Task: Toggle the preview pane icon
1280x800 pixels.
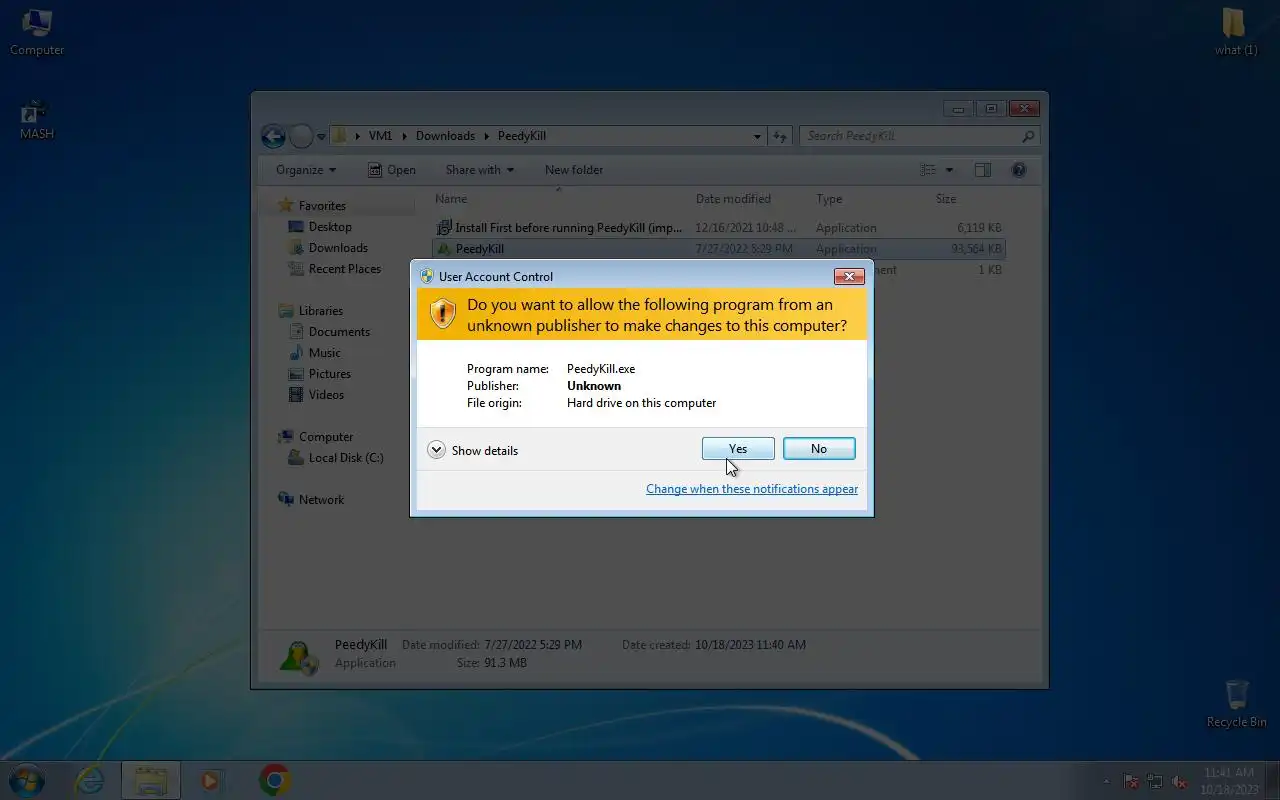Action: tap(983, 170)
